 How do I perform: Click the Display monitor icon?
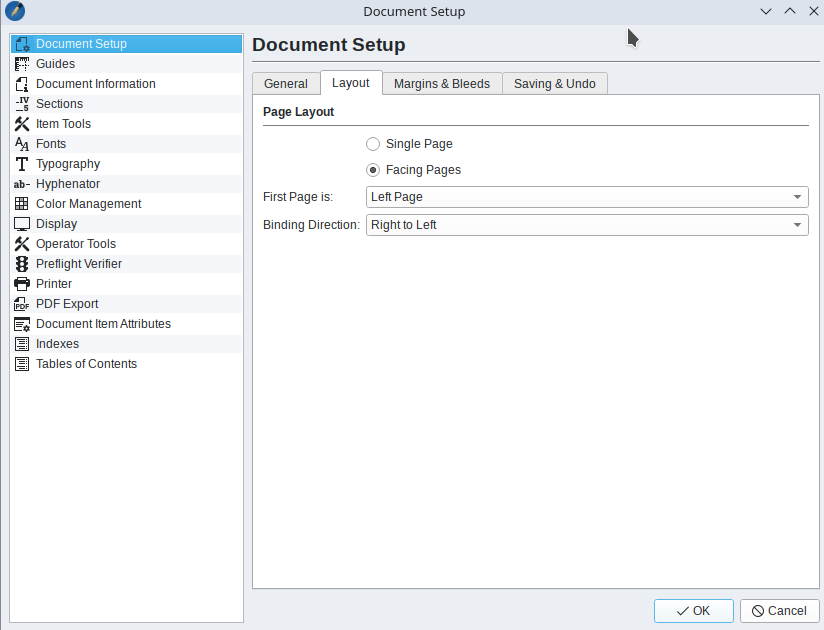22,224
